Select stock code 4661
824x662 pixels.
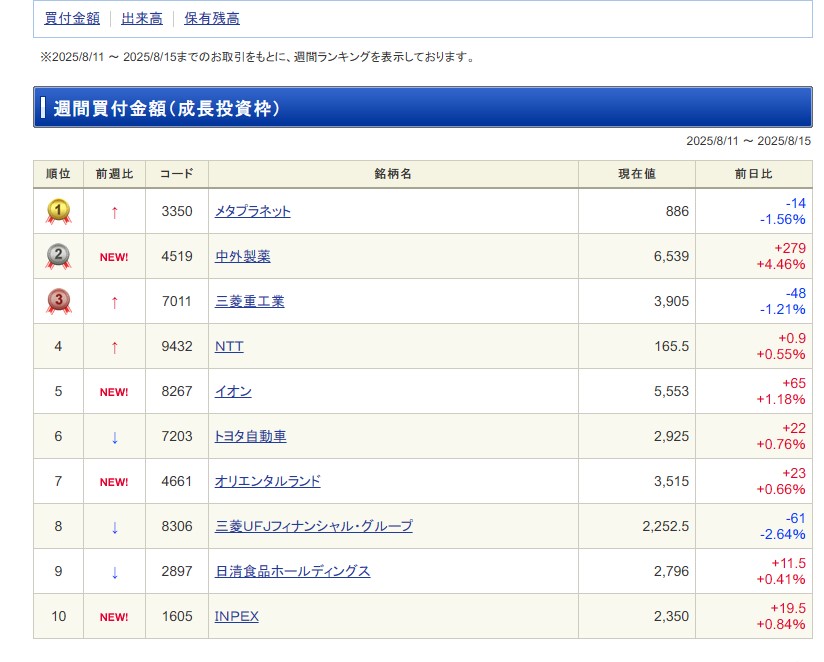(177, 481)
